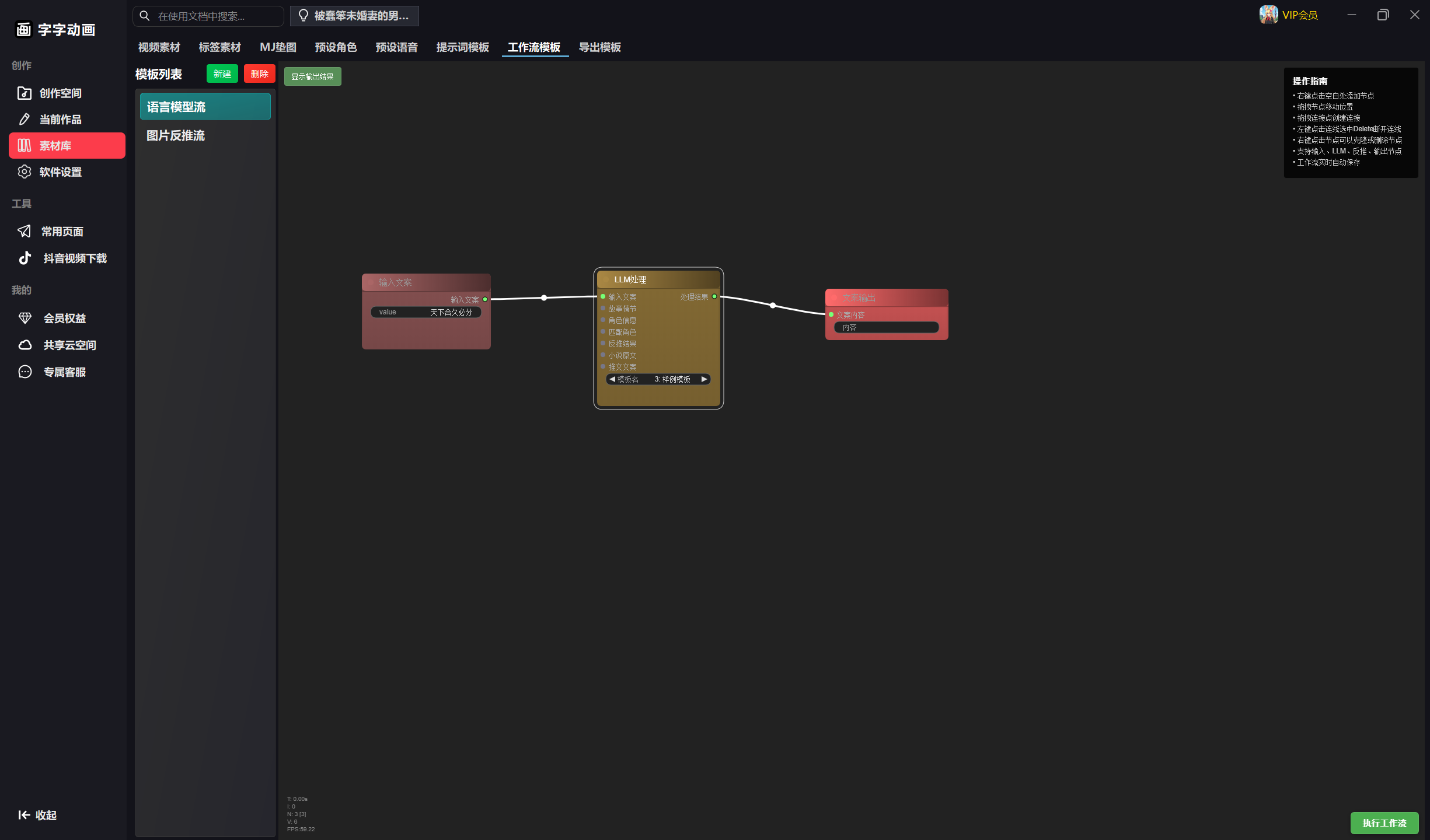Click 执行工作流 button
Viewport: 1430px width, 840px height.
pos(1384,823)
